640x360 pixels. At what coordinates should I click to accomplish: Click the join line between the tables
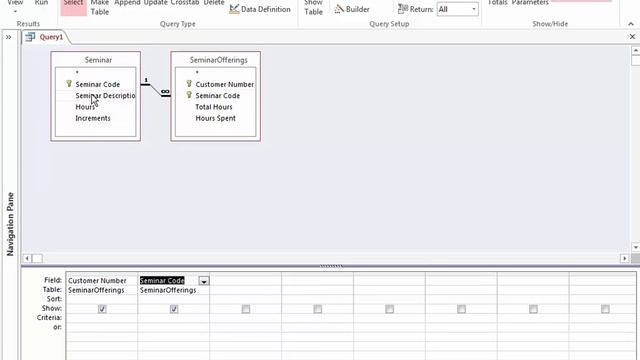[156, 90]
